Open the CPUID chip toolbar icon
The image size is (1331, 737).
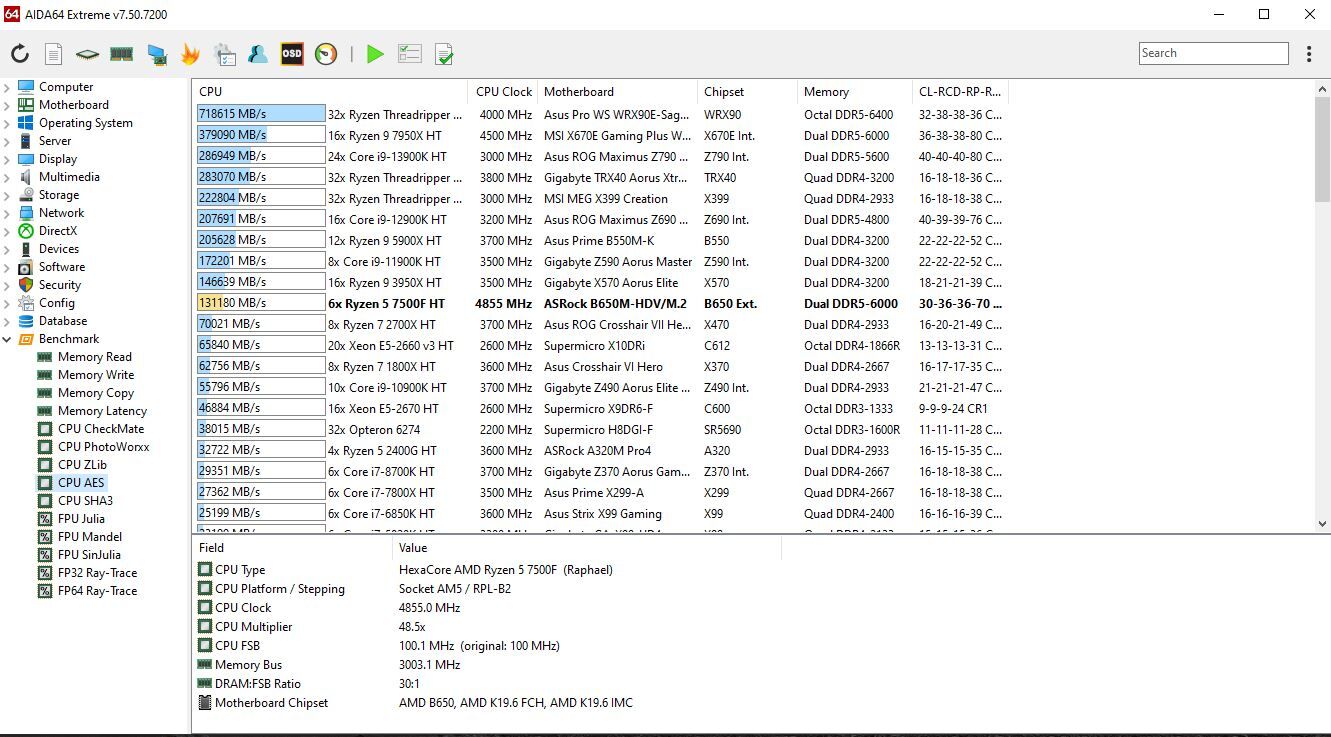coord(88,54)
